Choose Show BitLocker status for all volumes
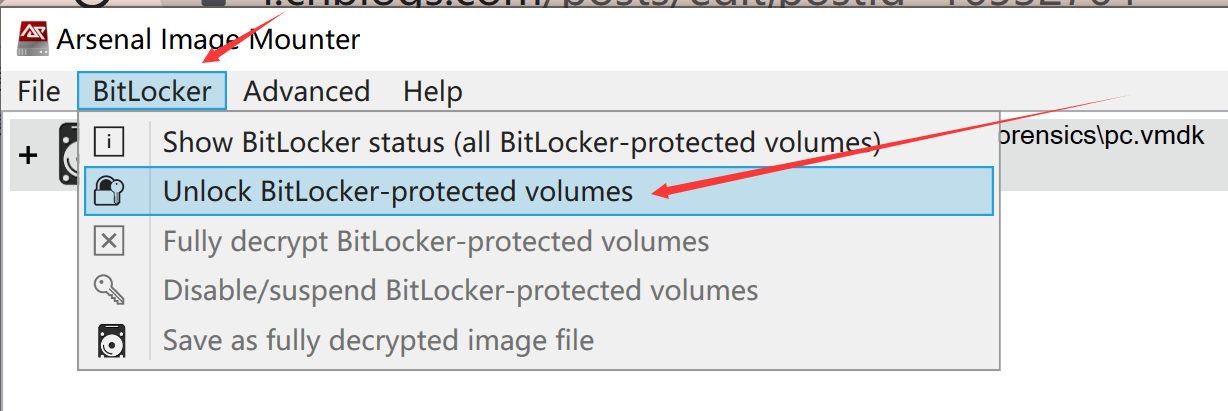 522,142
